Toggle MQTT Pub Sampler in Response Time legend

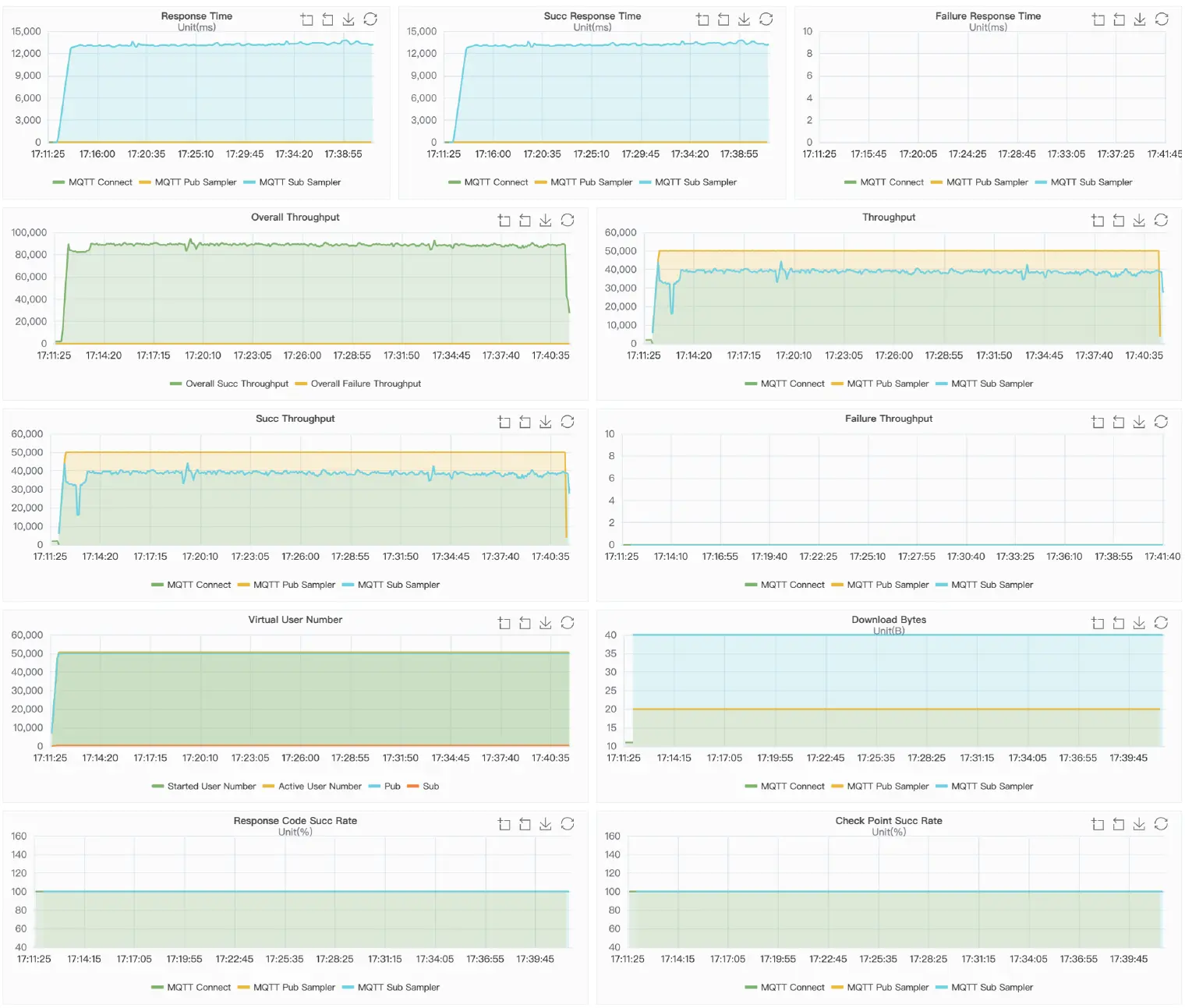pyautogui.click(x=187, y=182)
